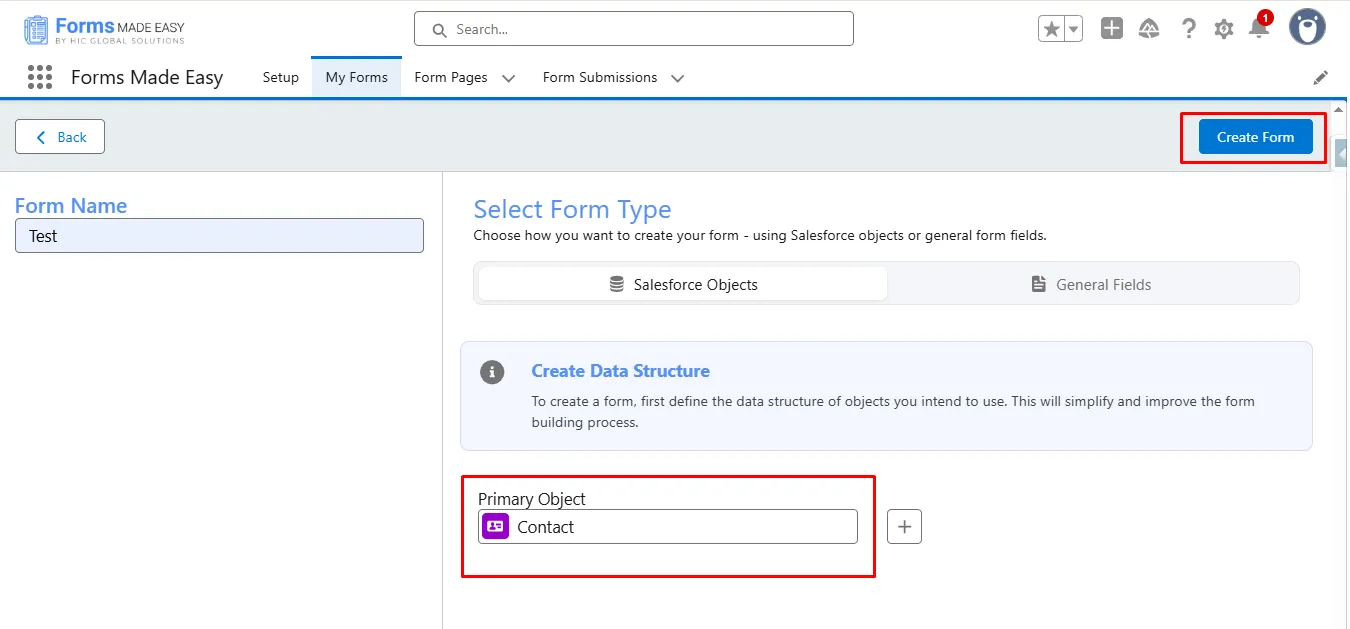Click the pencil edit navigation icon

point(1321,77)
